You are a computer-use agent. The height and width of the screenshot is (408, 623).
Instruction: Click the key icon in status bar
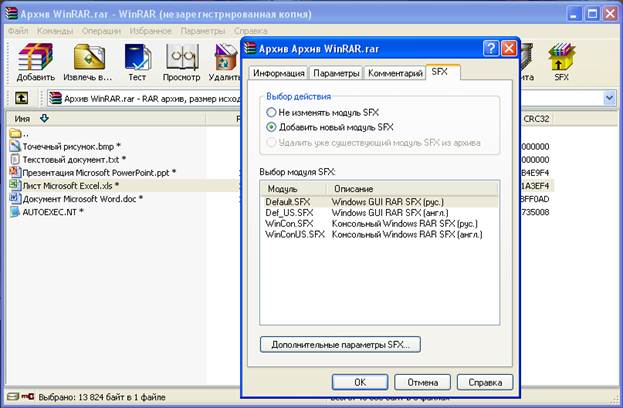pos(27,396)
